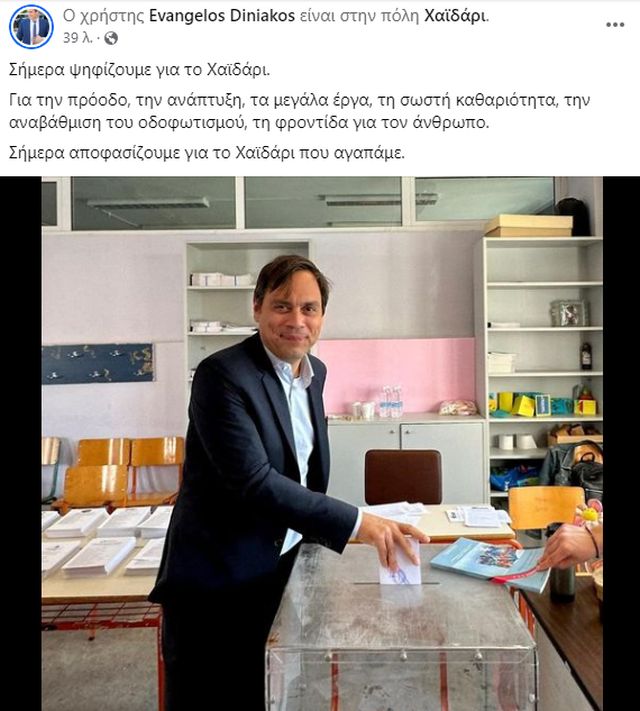Open the three-dots post options menu
This screenshot has width=640, height=711.
pyautogui.click(x=615, y=25)
